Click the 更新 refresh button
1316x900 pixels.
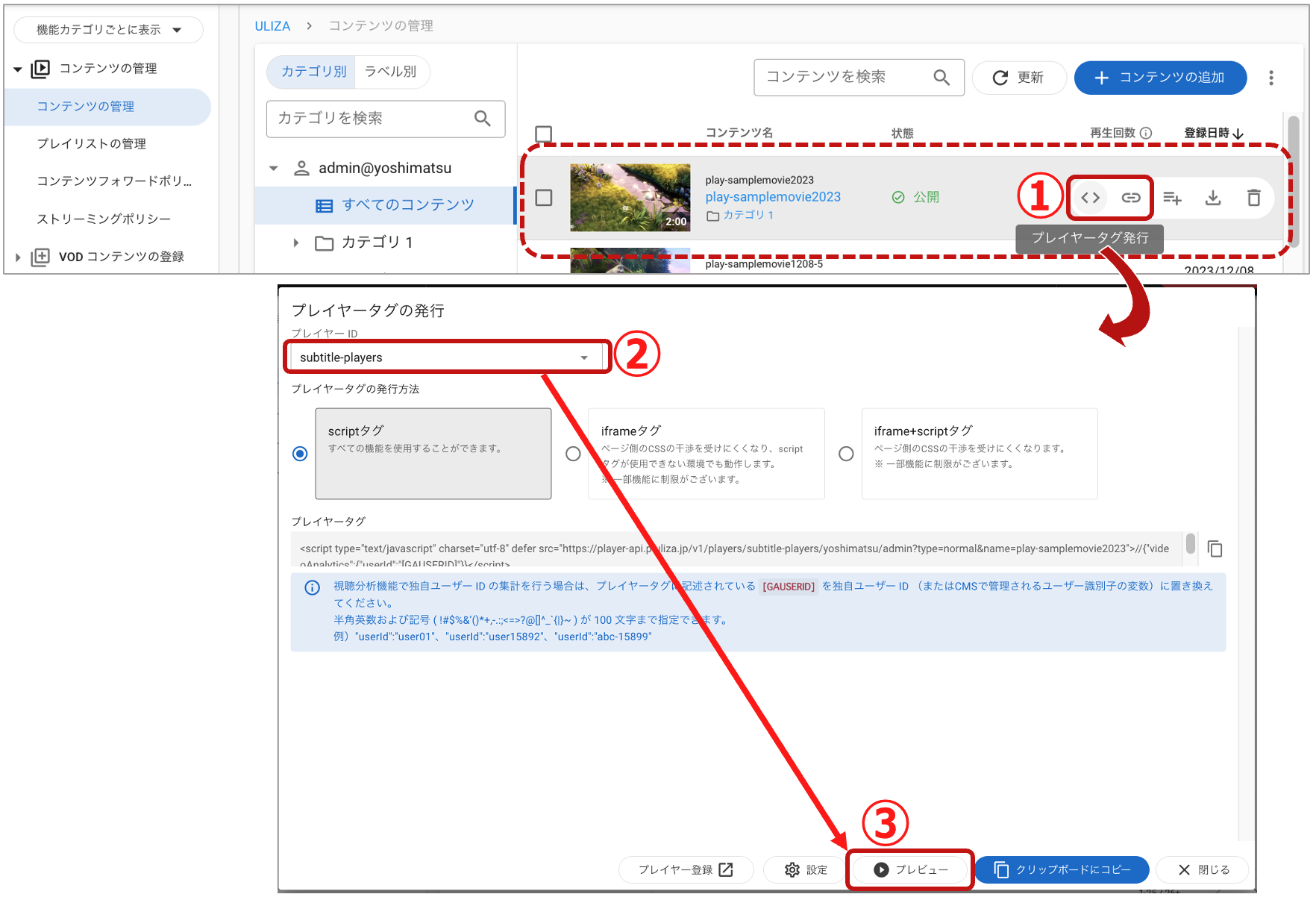tap(1018, 78)
